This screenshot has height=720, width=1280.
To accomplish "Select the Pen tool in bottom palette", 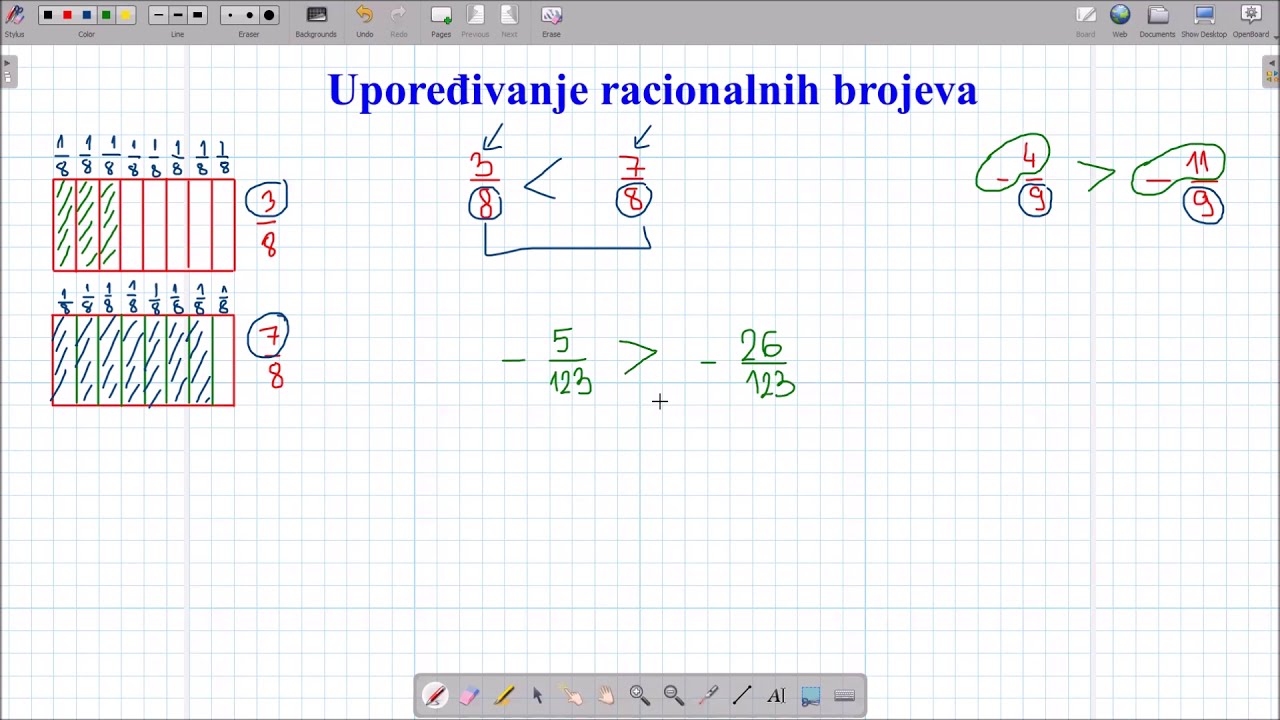I will click(x=435, y=696).
